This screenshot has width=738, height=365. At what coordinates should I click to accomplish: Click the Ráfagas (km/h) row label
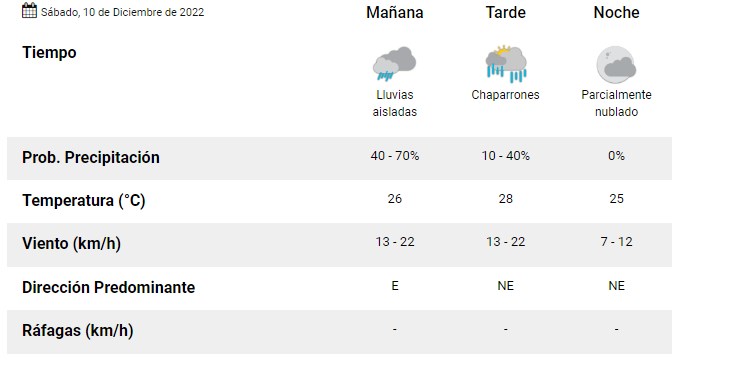click(x=78, y=331)
